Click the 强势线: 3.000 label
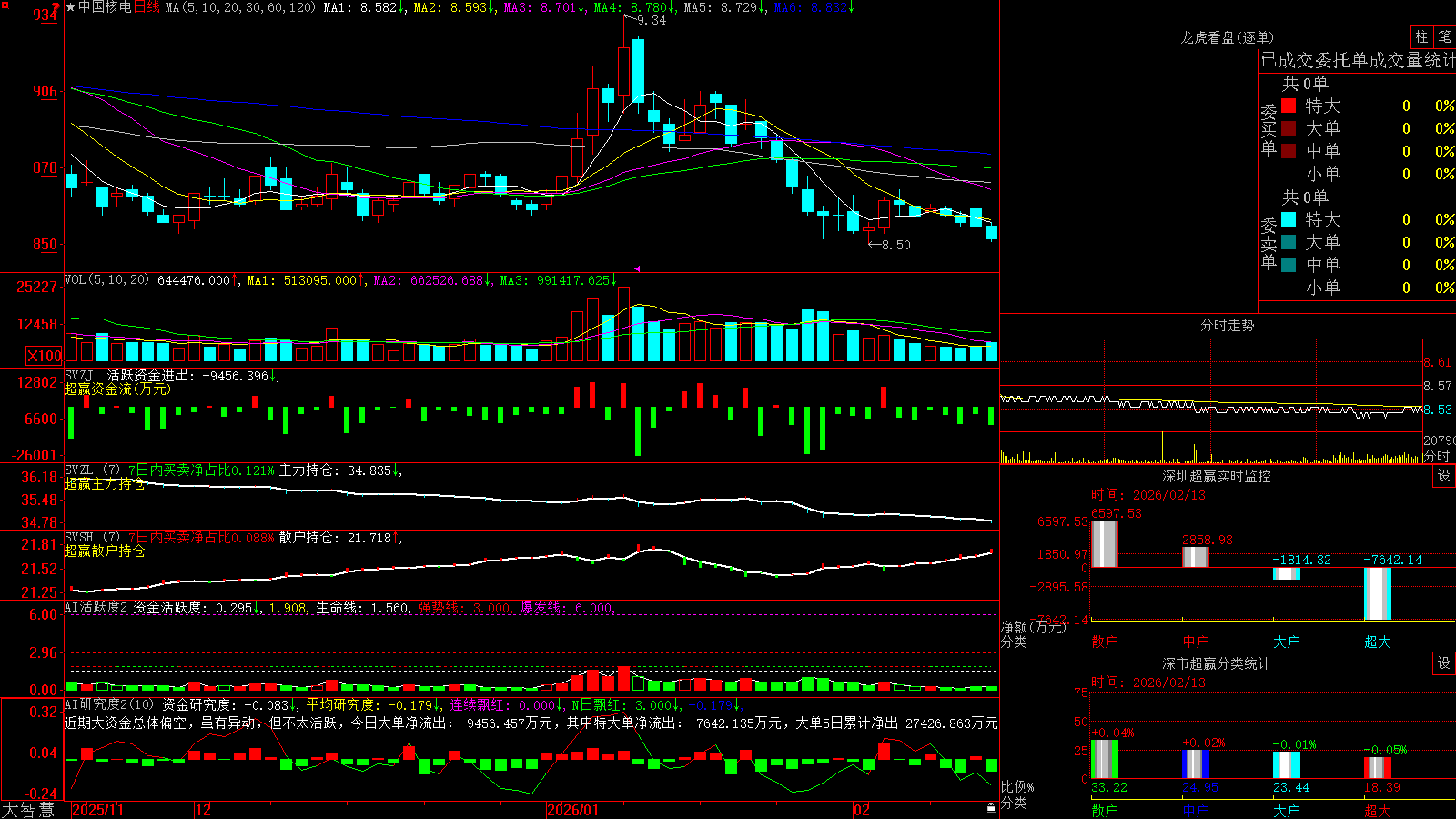The image size is (1456, 819). click(x=463, y=607)
